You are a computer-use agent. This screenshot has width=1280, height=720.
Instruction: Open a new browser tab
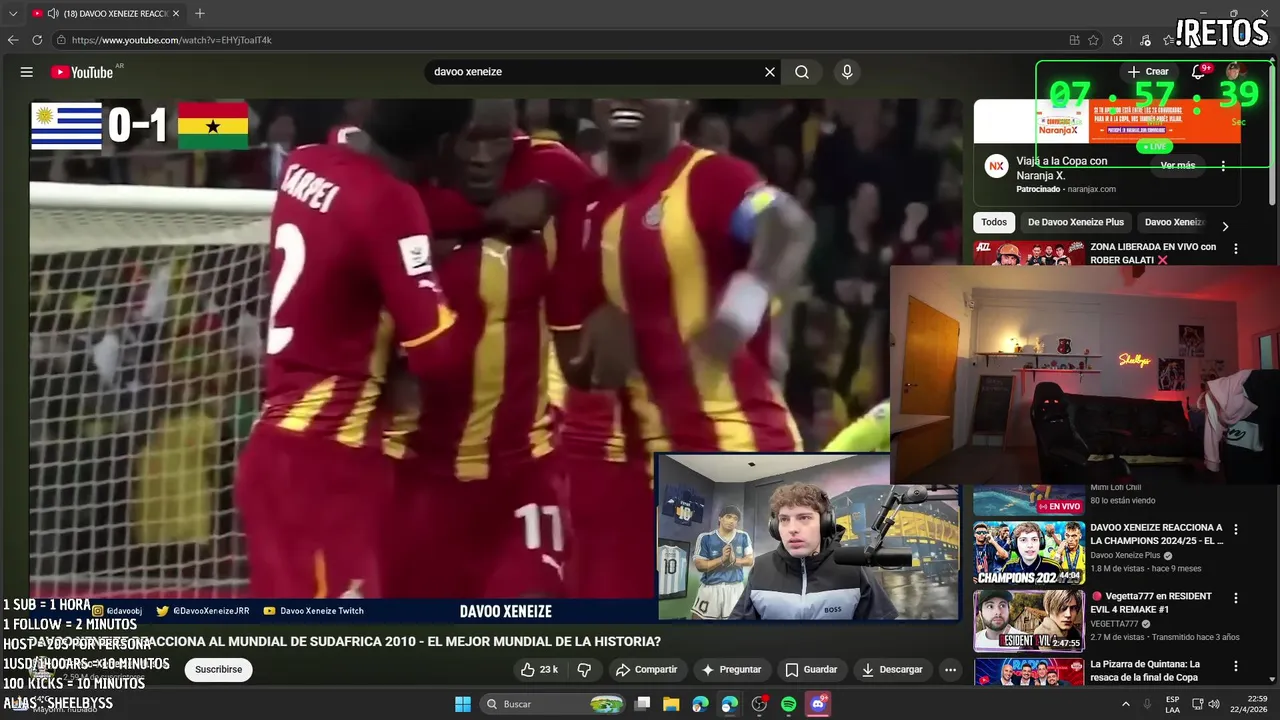point(200,13)
